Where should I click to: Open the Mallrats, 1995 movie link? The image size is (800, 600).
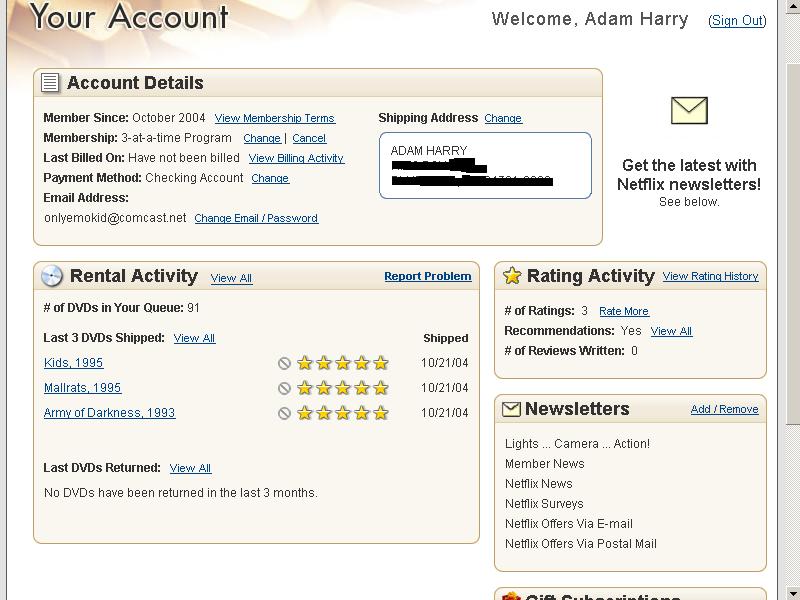pos(83,388)
